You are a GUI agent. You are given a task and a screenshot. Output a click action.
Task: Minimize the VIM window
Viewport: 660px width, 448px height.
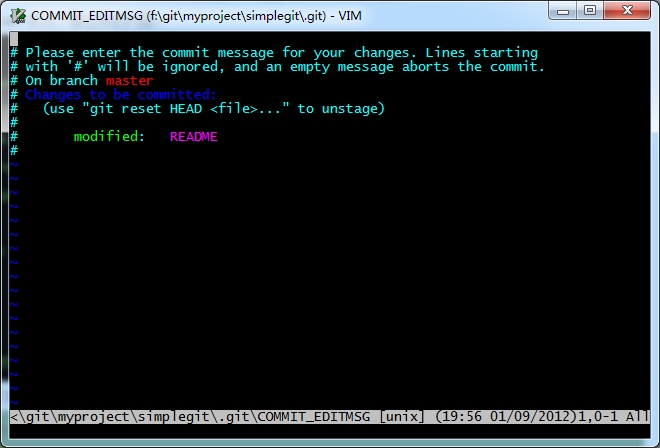click(x=563, y=11)
